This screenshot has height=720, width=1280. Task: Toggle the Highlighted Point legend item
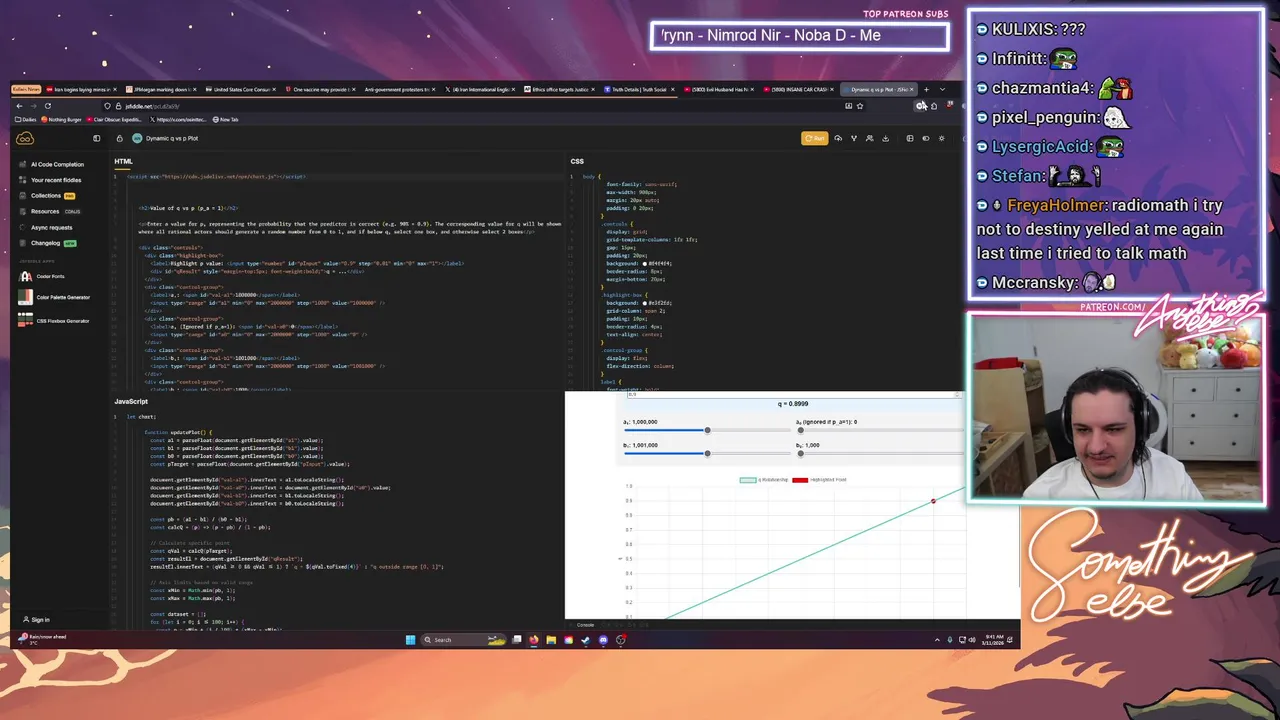pyautogui.click(x=819, y=480)
